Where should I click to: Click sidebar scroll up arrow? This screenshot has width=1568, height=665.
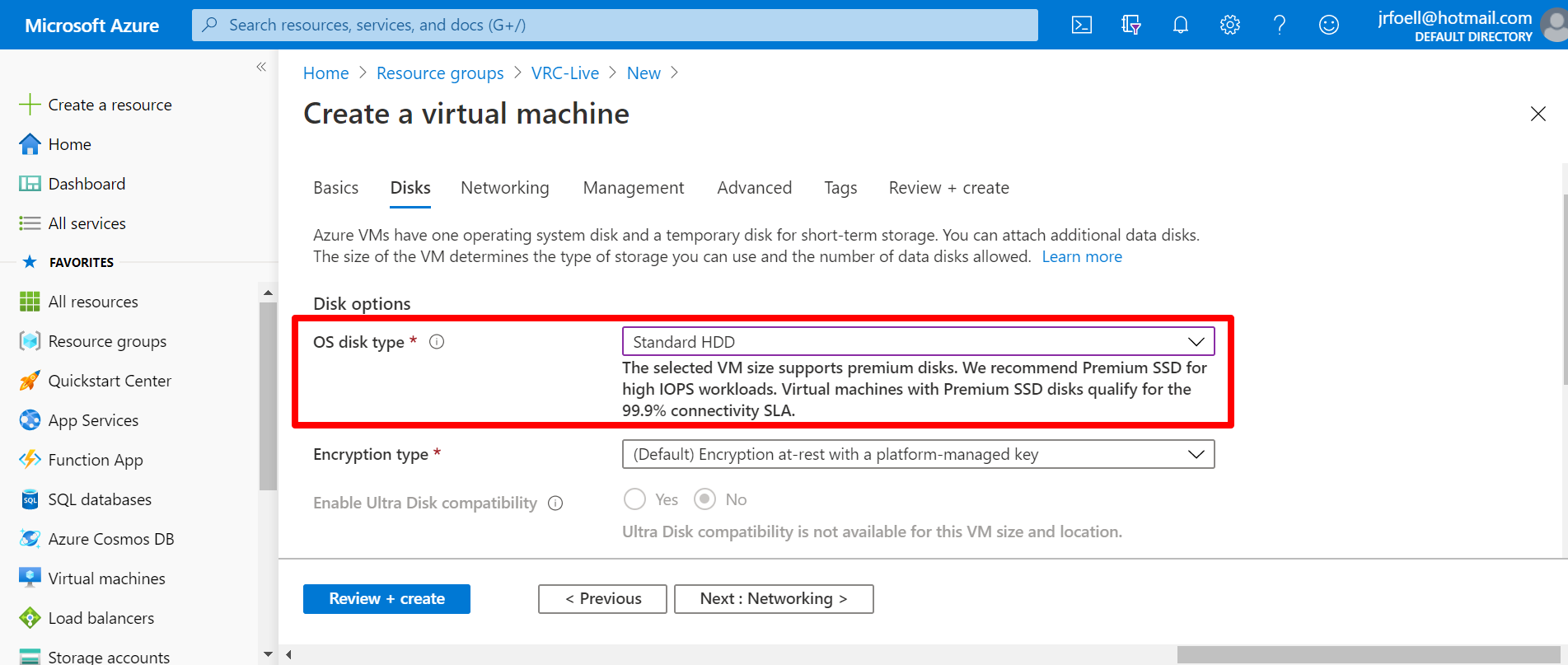268,293
